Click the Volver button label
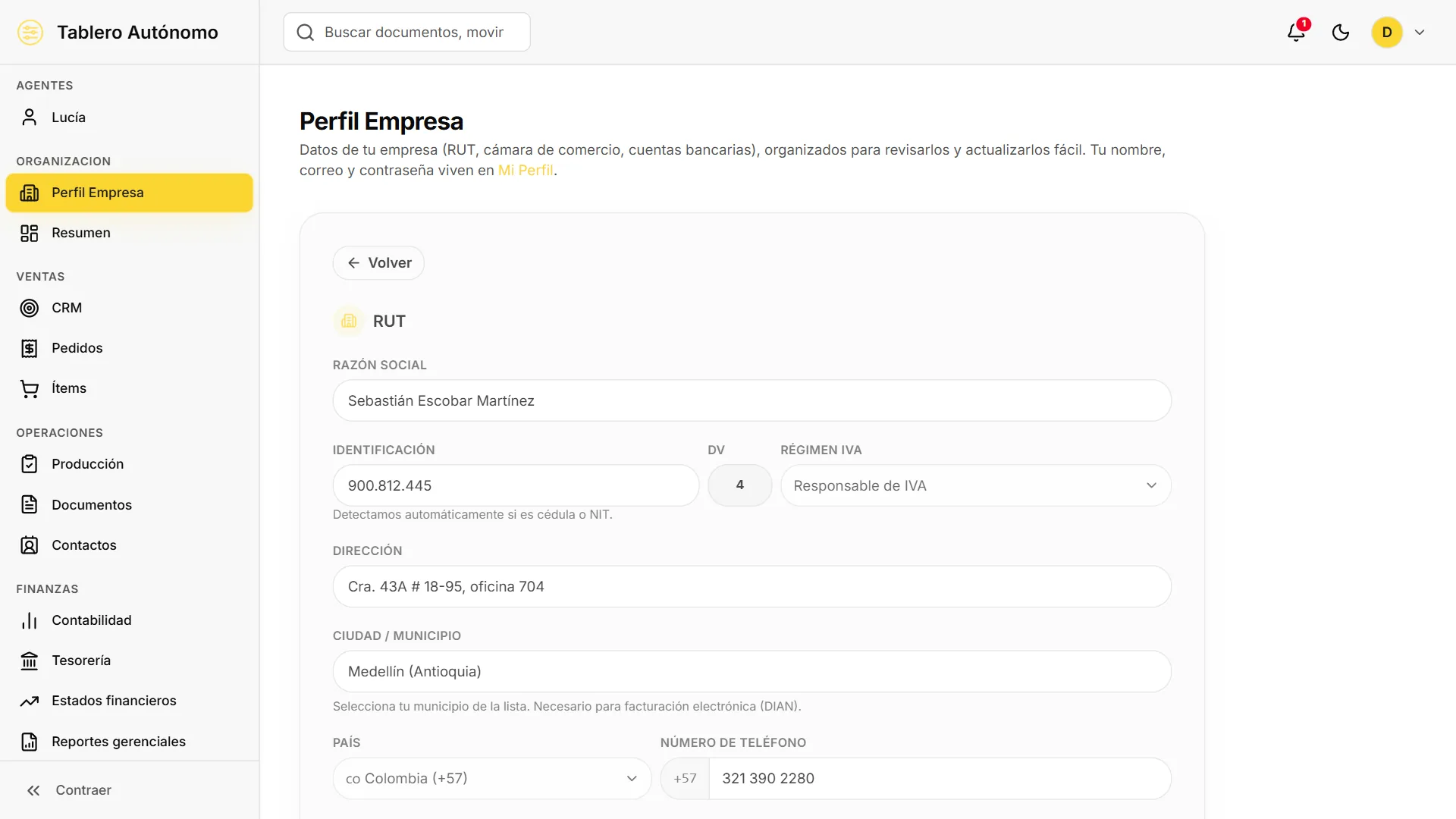The image size is (1456, 819). click(390, 263)
